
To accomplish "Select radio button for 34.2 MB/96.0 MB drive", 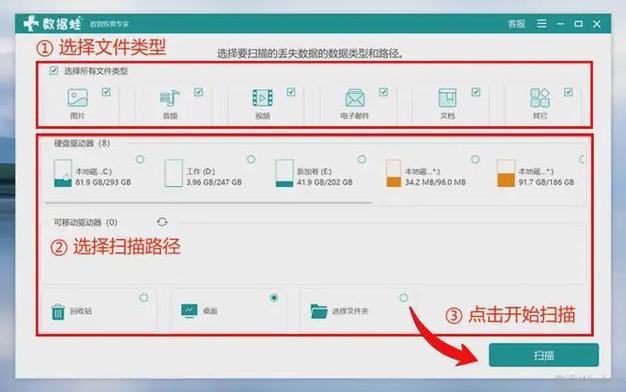I will (475, 159).
